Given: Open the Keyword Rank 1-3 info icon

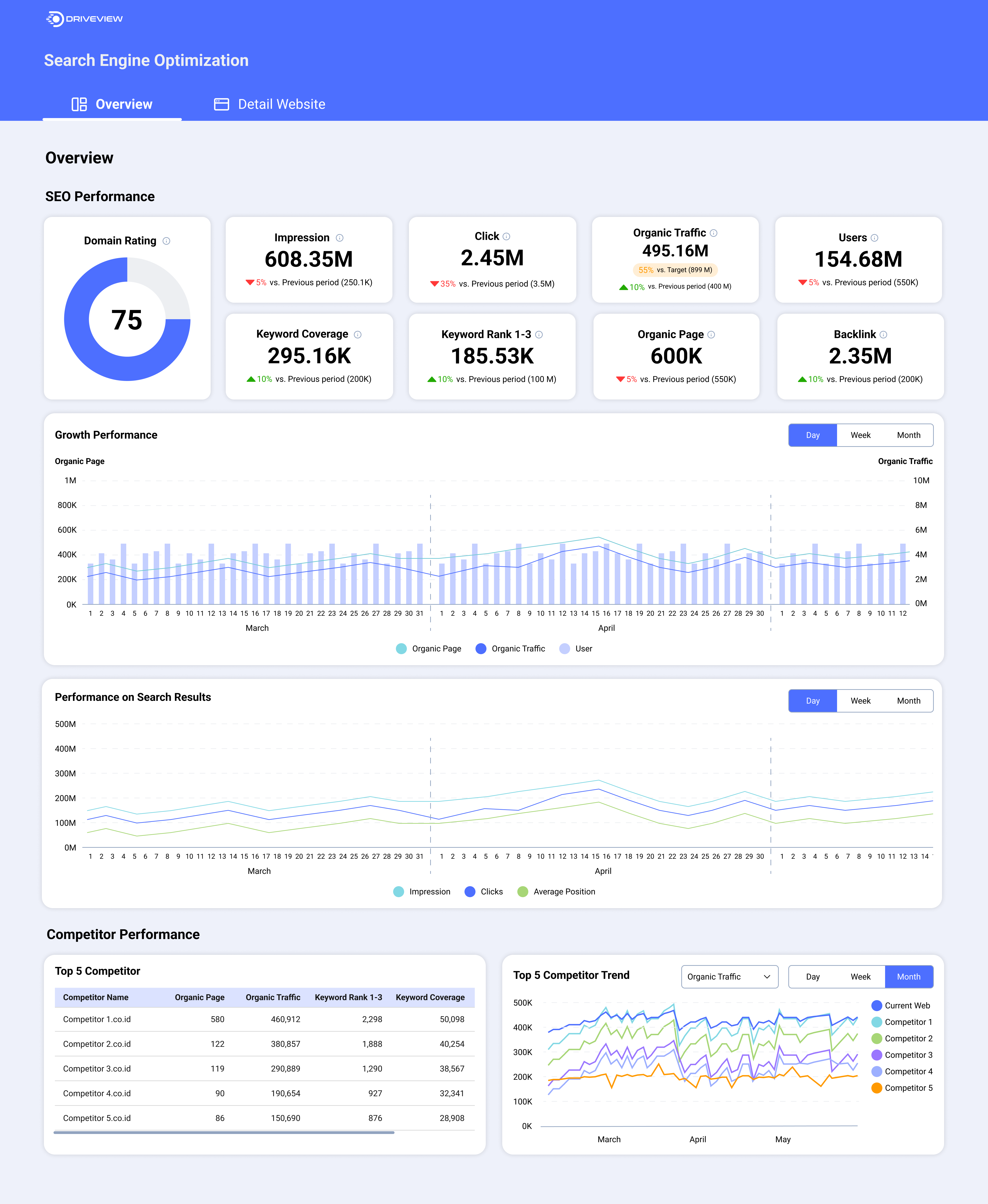Looking at the screenshot, I should point(539,335).
